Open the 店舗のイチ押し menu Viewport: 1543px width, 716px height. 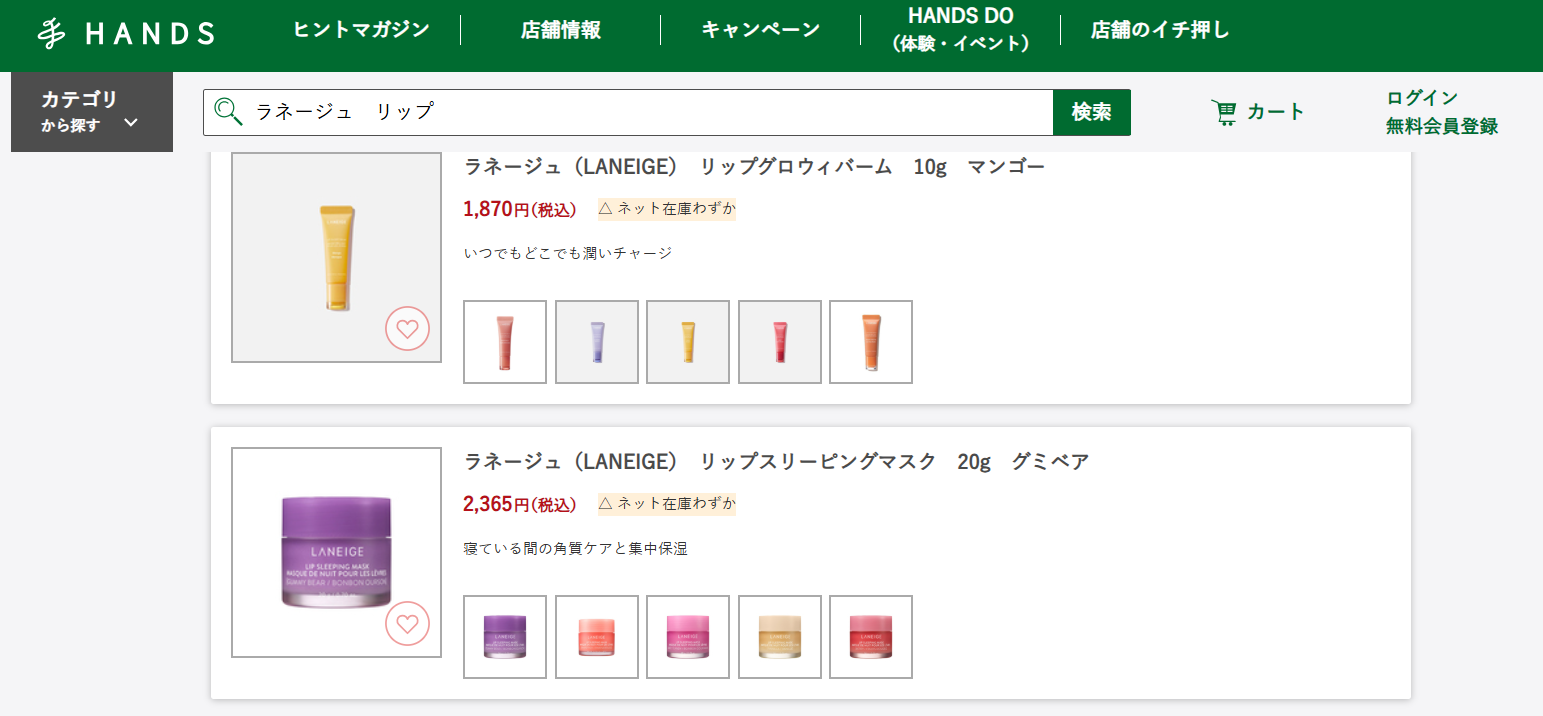[1160, 30]
